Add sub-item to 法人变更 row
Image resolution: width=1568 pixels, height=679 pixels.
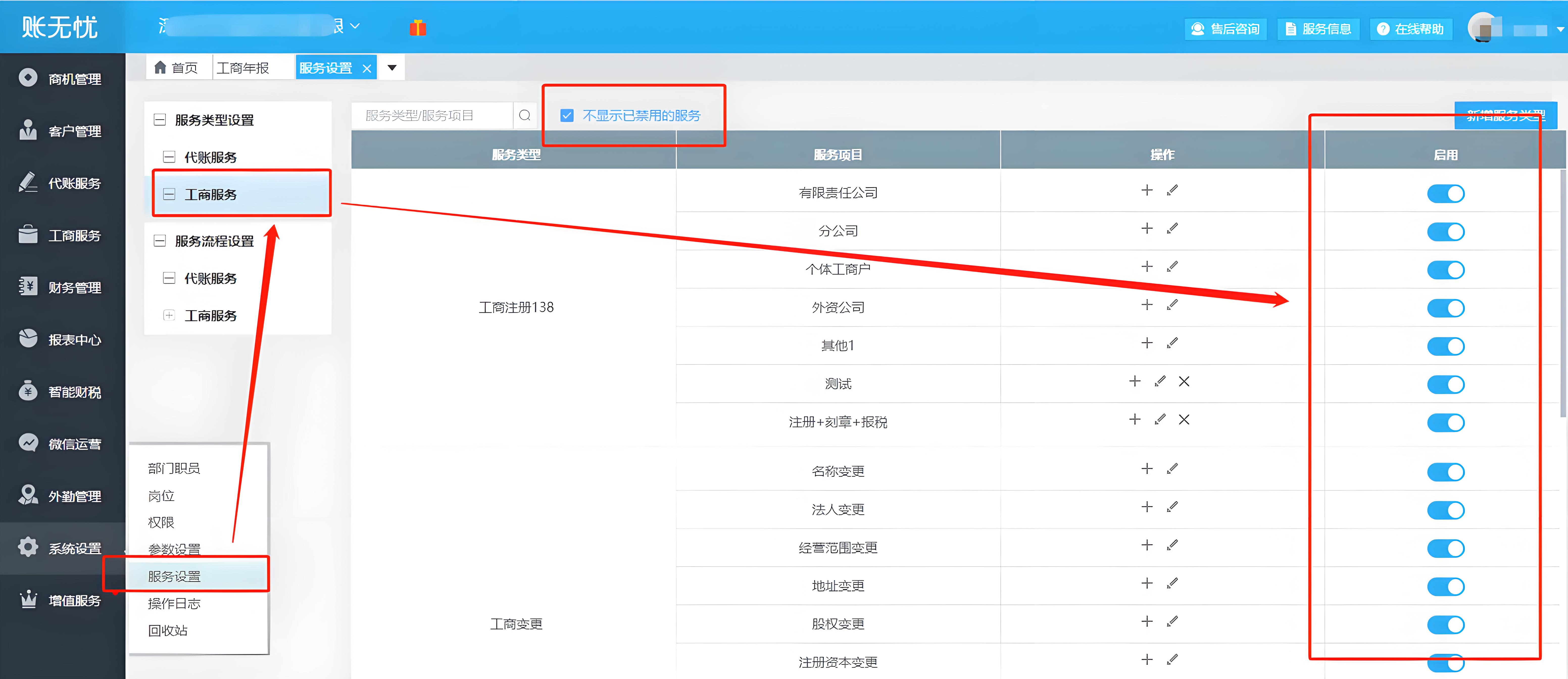(1147, 507)
